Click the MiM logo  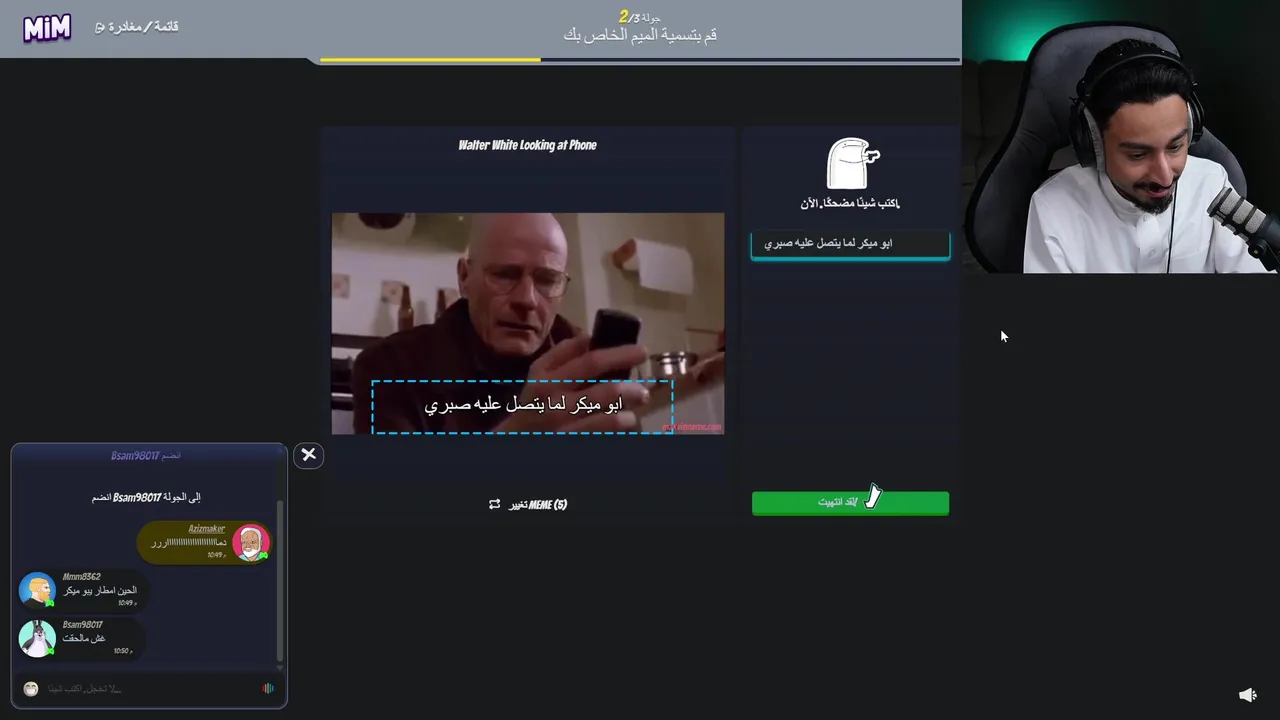(x=47, y=27)
